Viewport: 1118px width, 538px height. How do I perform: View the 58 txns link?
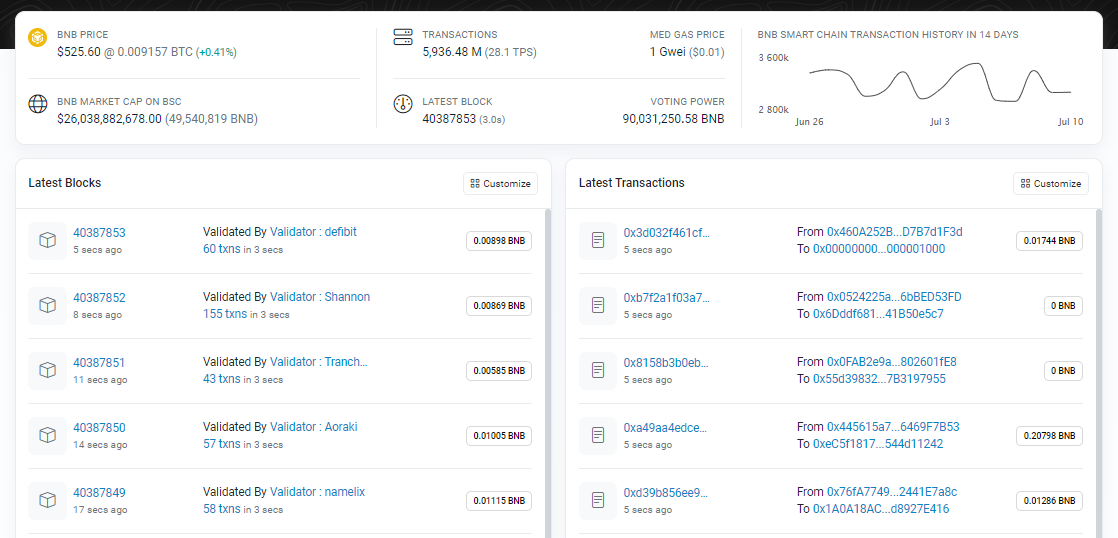click(x=222, y=509)
